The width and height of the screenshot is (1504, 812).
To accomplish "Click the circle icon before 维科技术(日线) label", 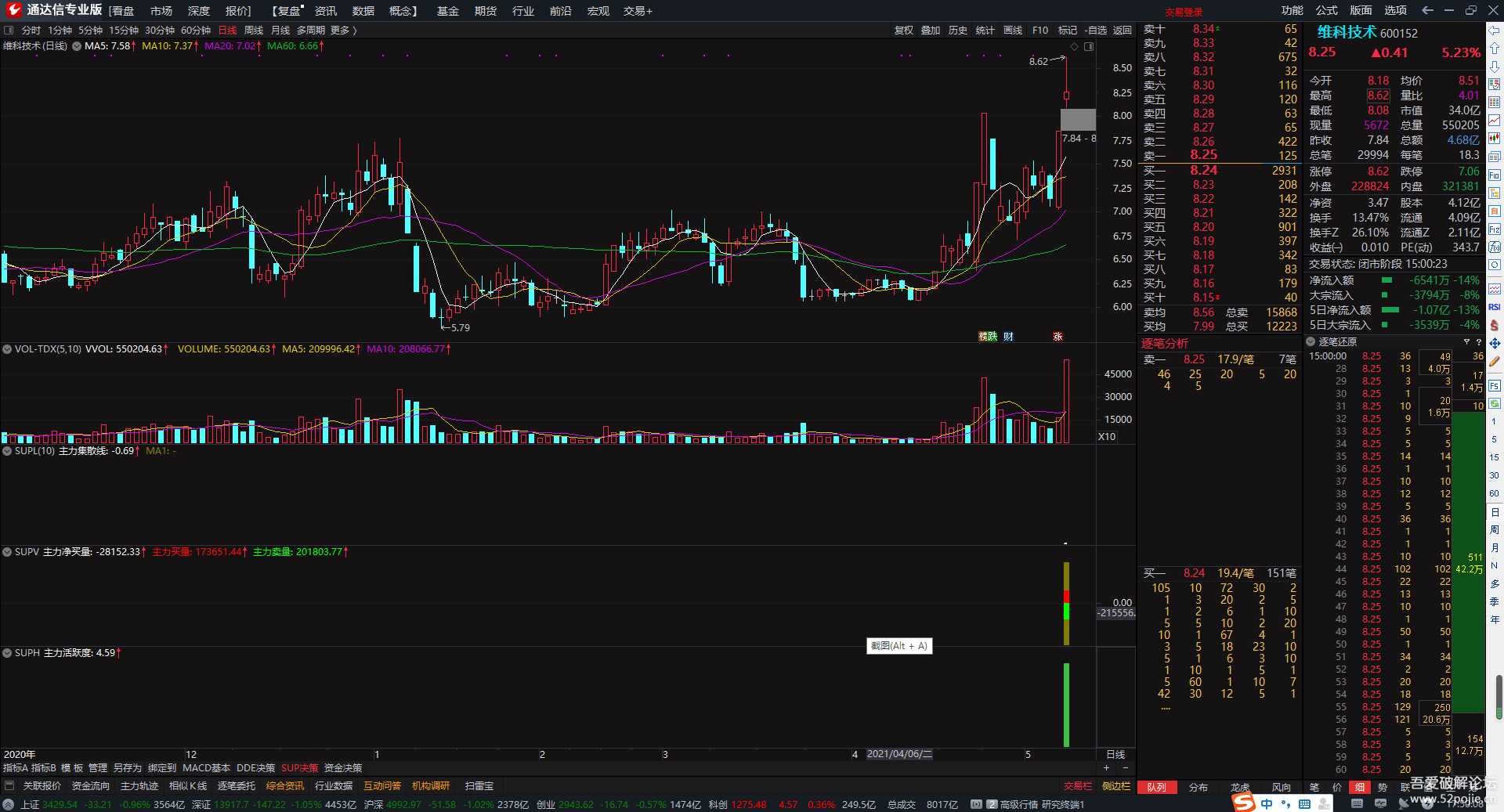I will point(77,46).
